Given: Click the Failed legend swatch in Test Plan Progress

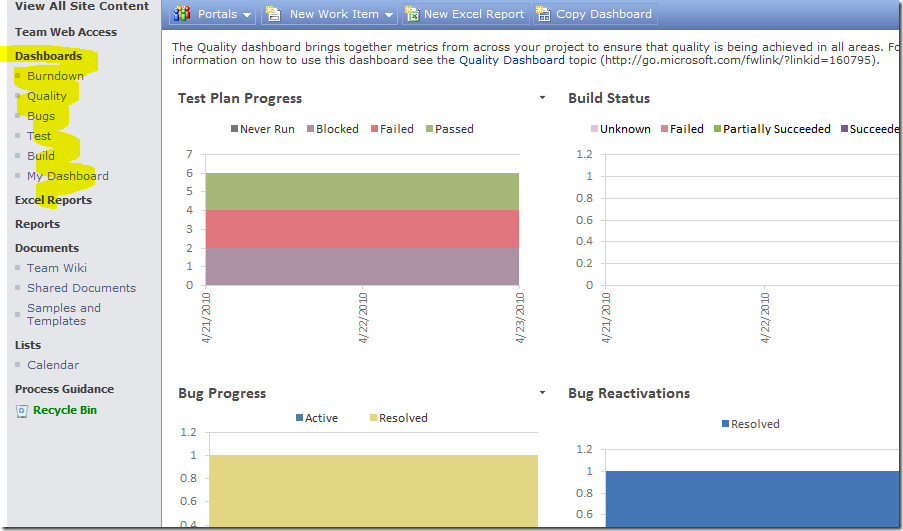Looking at the screenshot, I should (x=374, y=128).
